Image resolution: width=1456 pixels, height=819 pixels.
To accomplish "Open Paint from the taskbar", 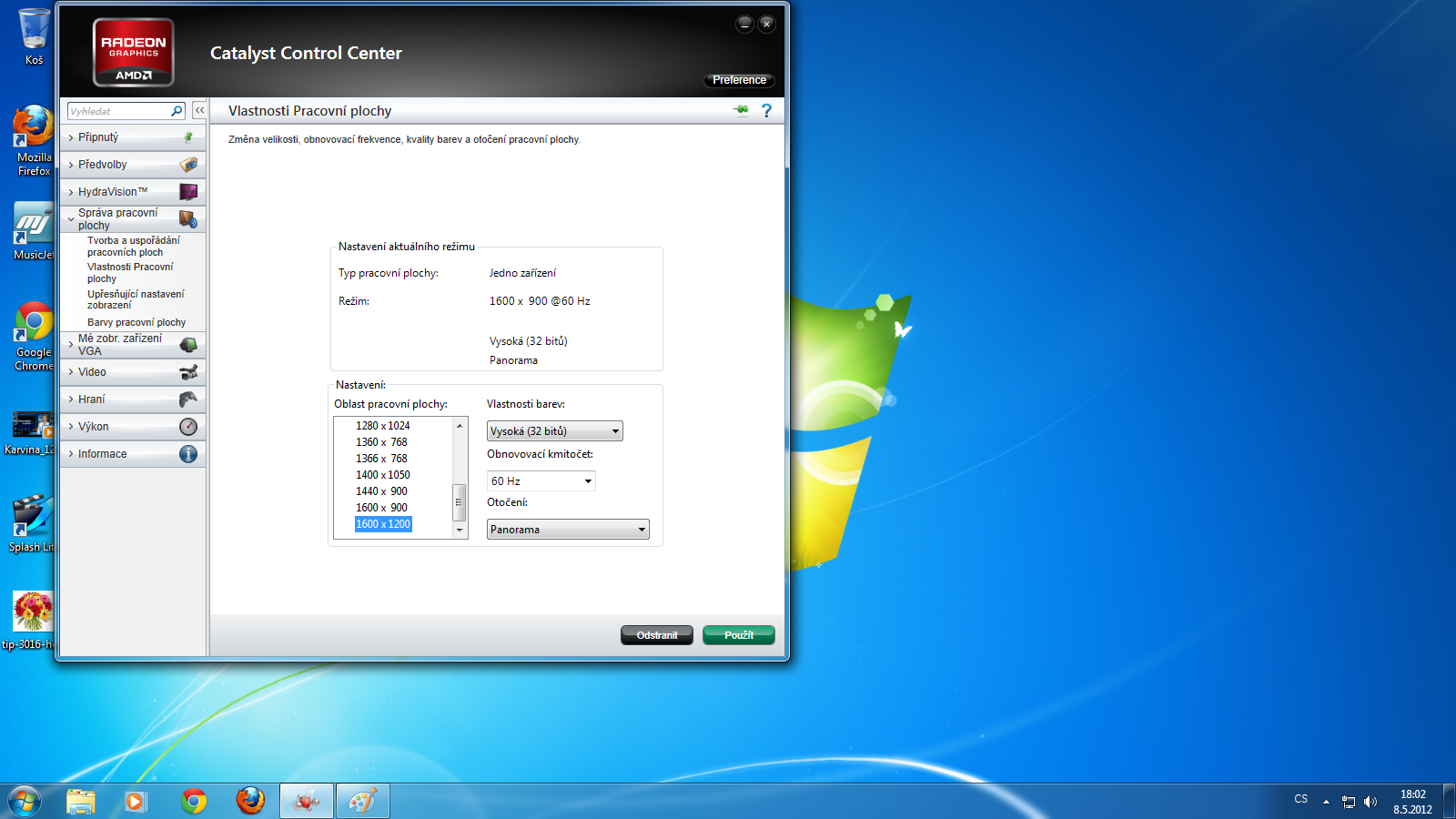I will 363,801.
